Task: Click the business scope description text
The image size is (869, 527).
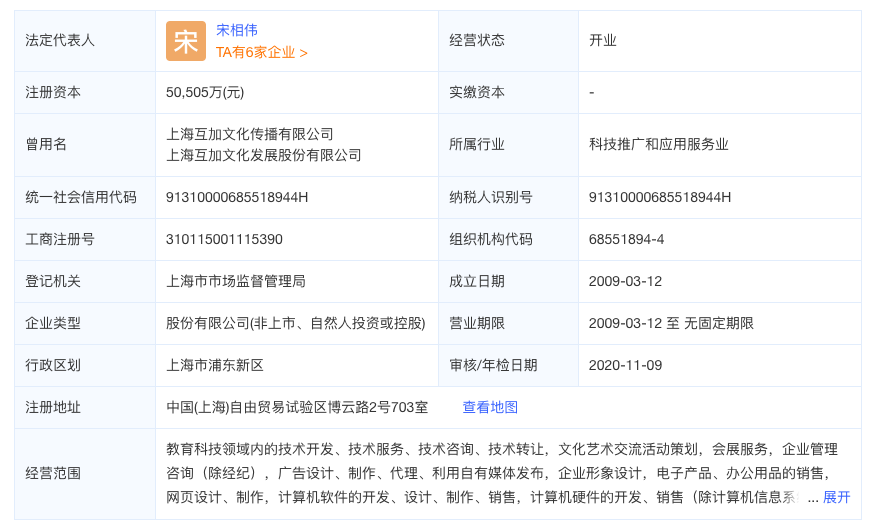Action: 502,473
